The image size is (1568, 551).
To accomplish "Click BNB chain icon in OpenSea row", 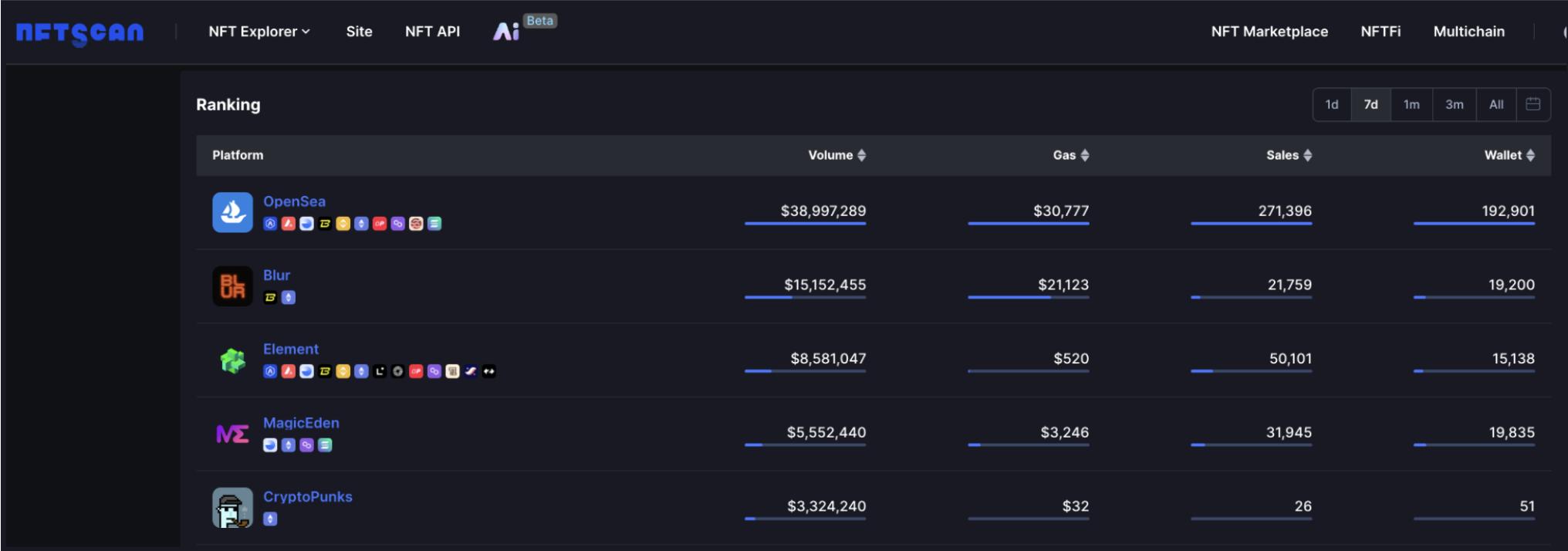I will click(x=343, y=224).
